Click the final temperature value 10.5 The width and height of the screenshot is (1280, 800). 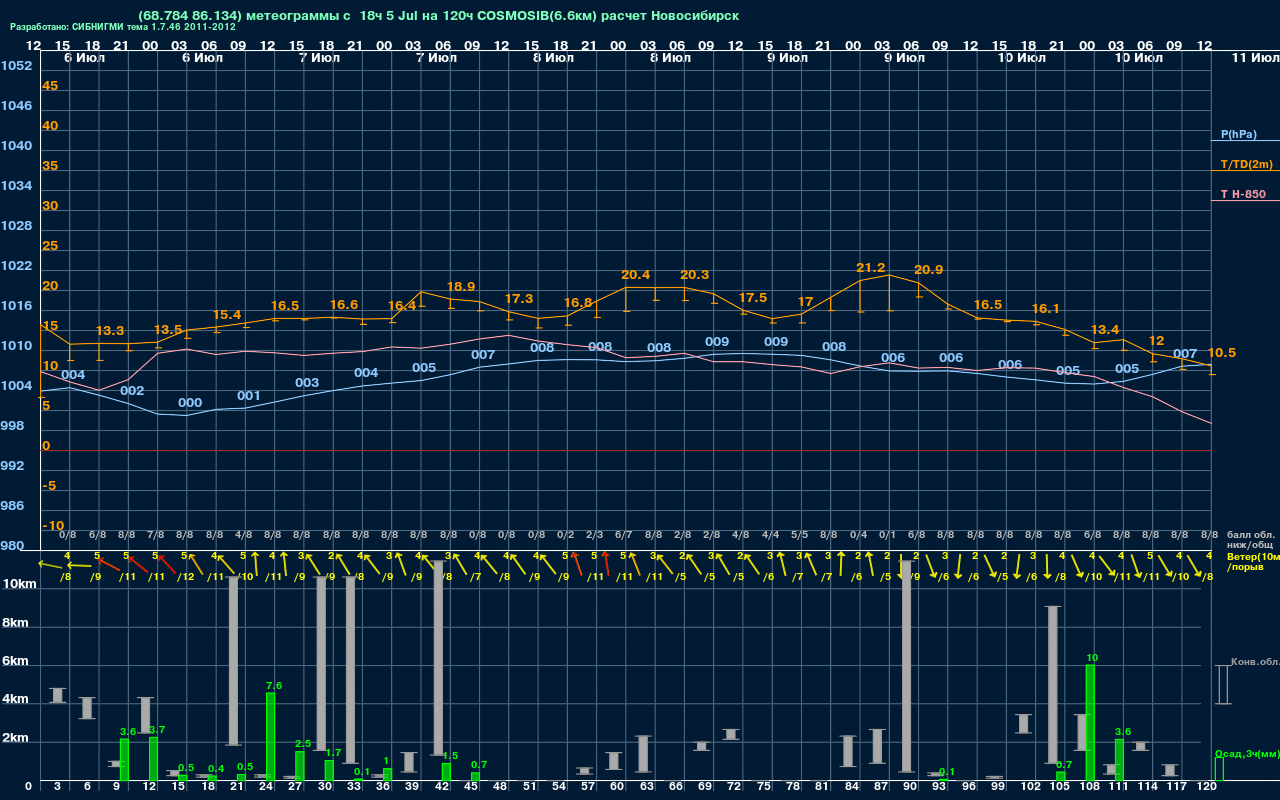pyautogui.click(x=1222, y=353)
